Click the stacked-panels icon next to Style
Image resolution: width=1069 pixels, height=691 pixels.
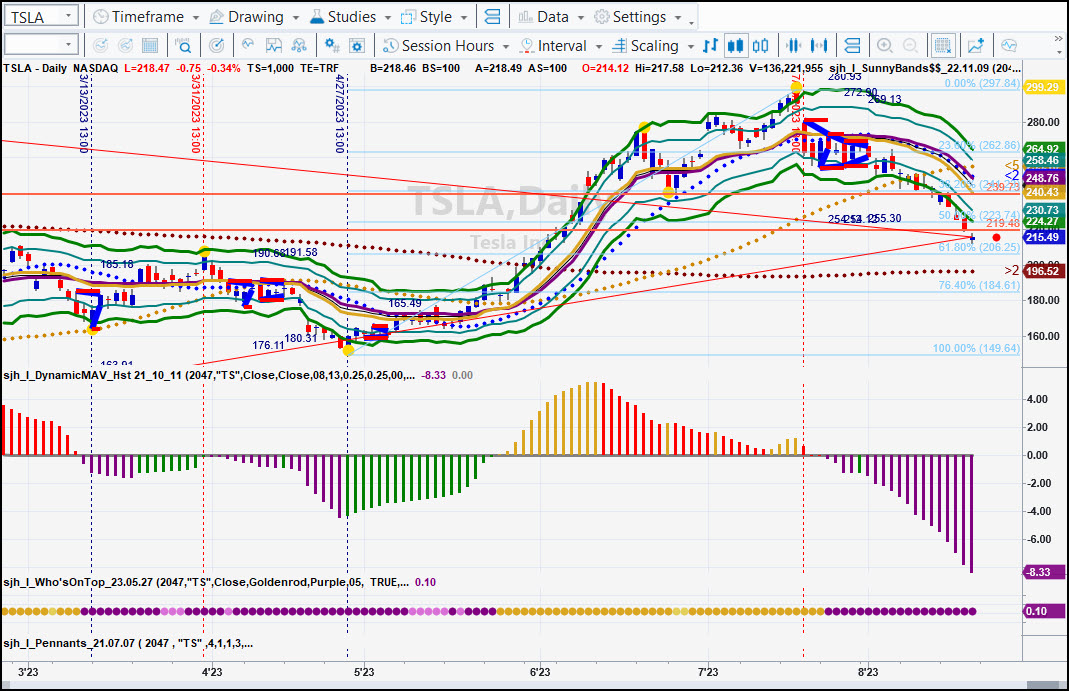click(492, 17)
